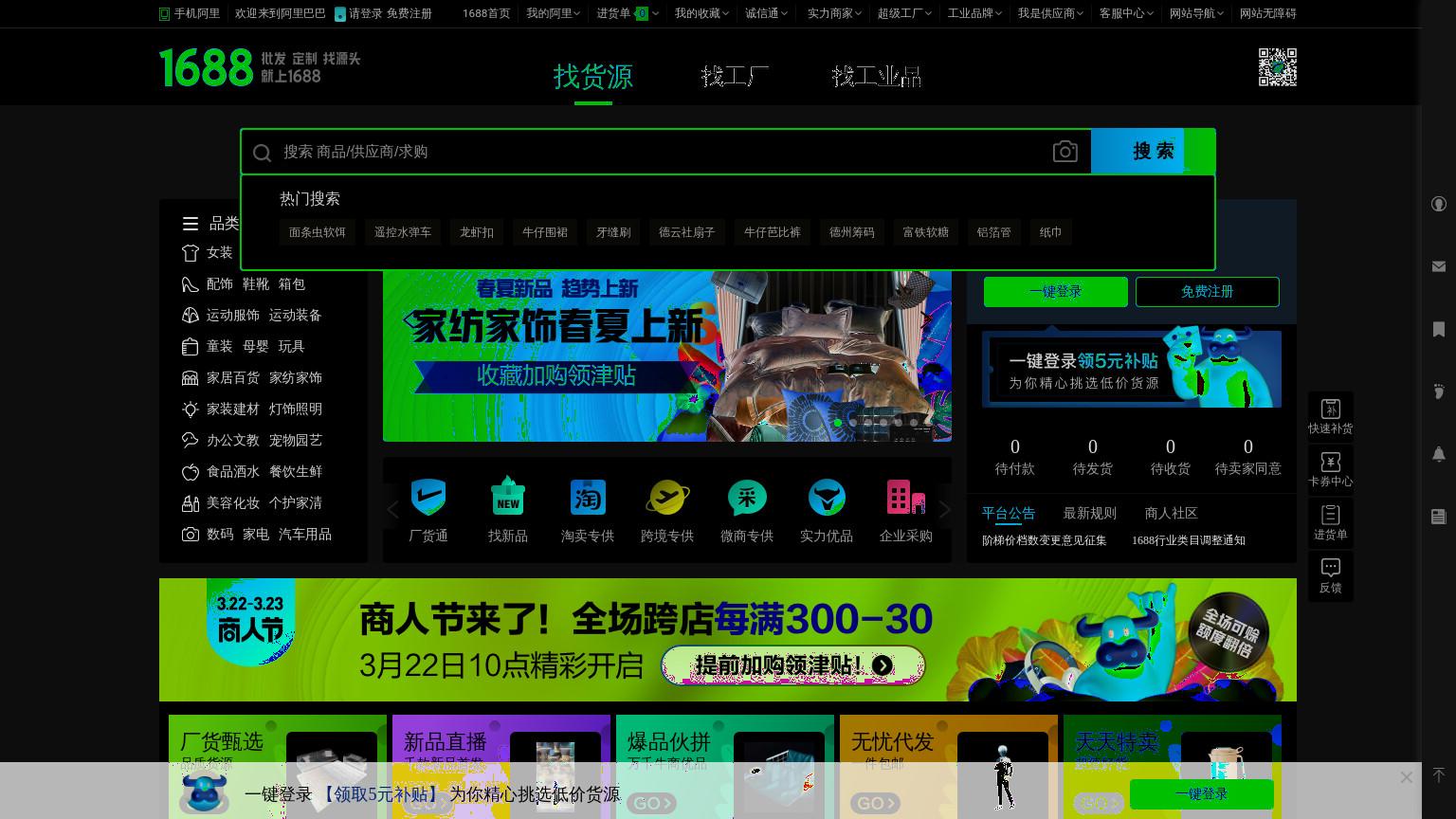1456x819 pixels.
Task: Select 最新规则 tab
Action: (1090, 513)
